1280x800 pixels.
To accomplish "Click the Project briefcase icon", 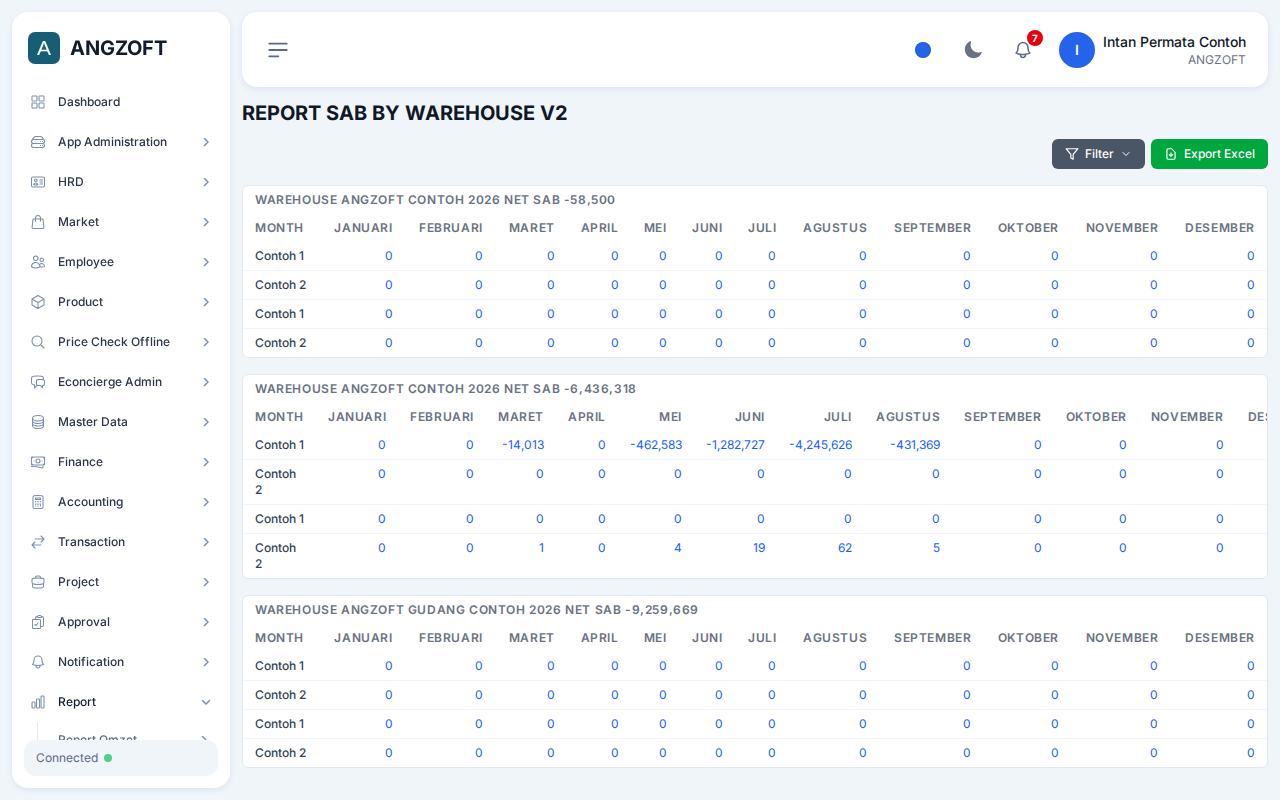I will pos(38,582).
